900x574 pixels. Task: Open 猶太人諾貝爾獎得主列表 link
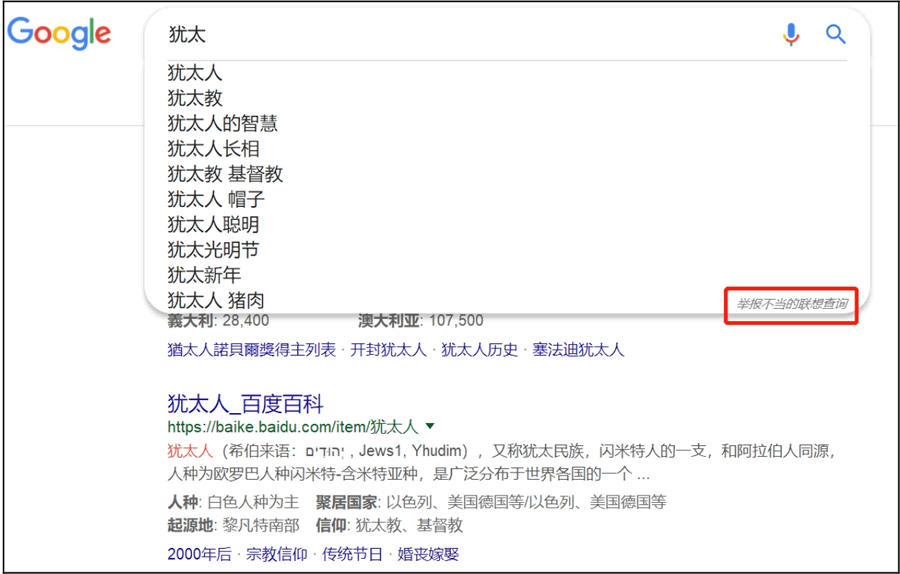coord(251,350)
